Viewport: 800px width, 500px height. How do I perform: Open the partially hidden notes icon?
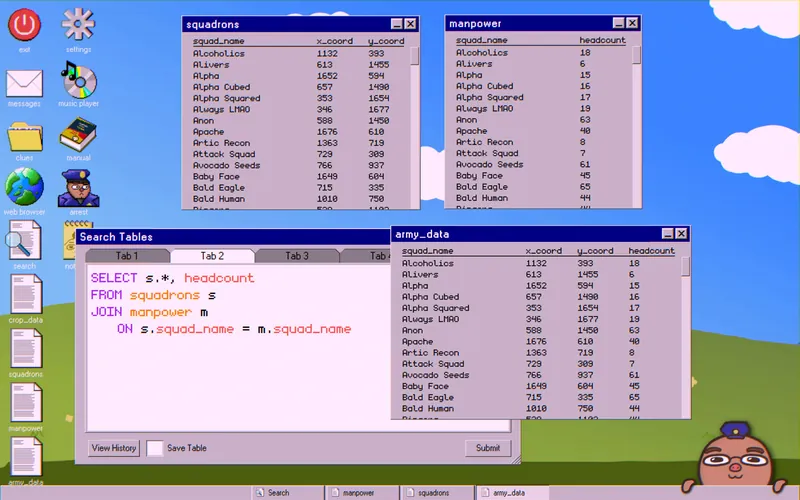click(70, 240)
